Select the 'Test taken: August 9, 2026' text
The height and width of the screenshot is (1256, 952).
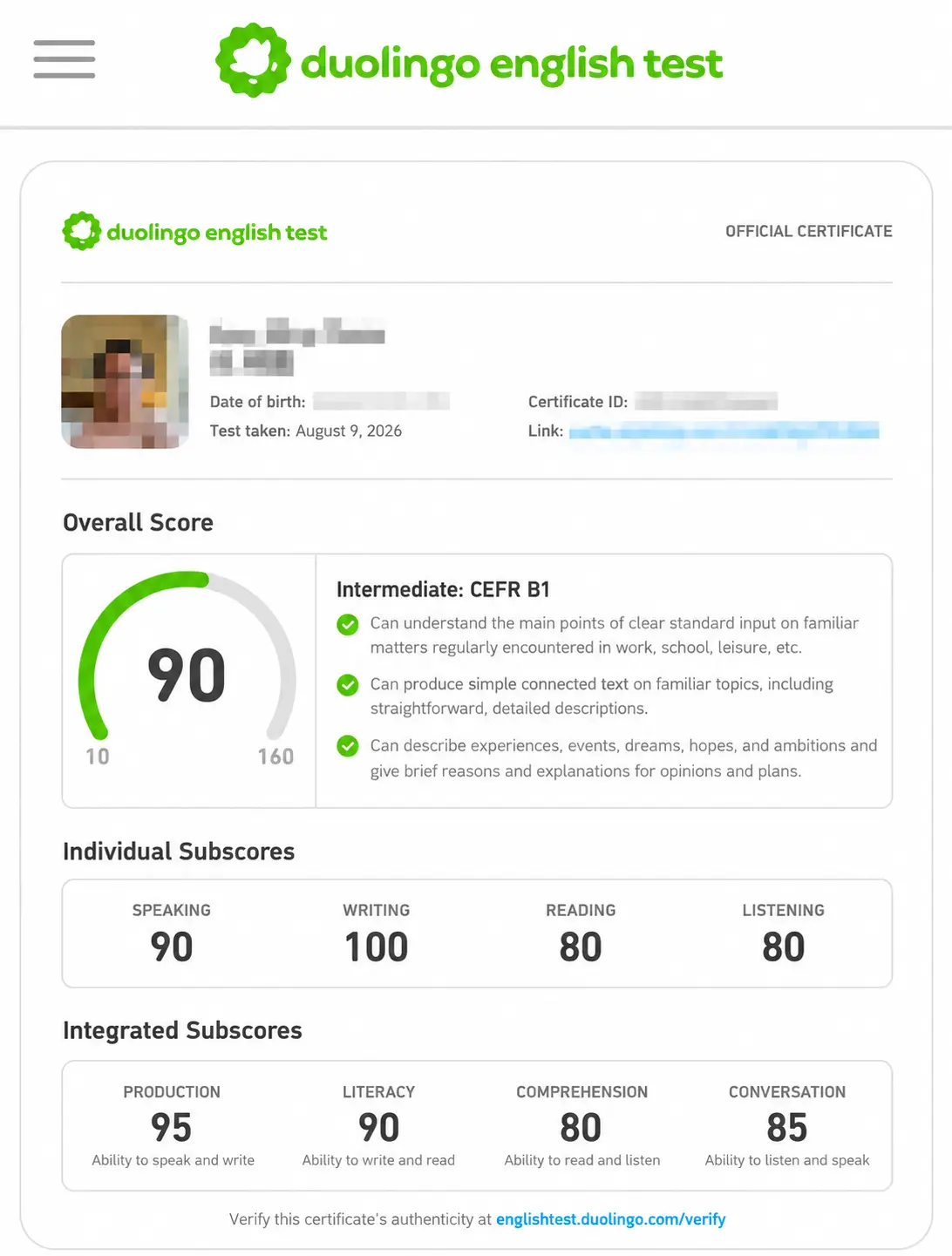click(x=306, y=431)
